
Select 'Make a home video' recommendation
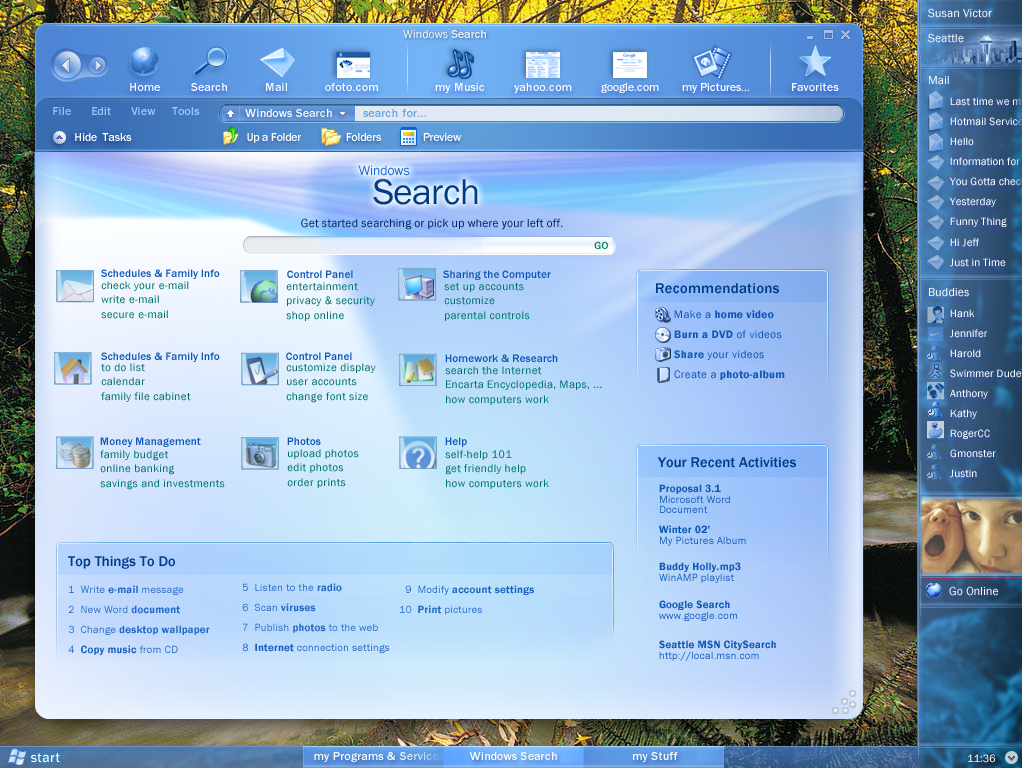click(715, 314)
